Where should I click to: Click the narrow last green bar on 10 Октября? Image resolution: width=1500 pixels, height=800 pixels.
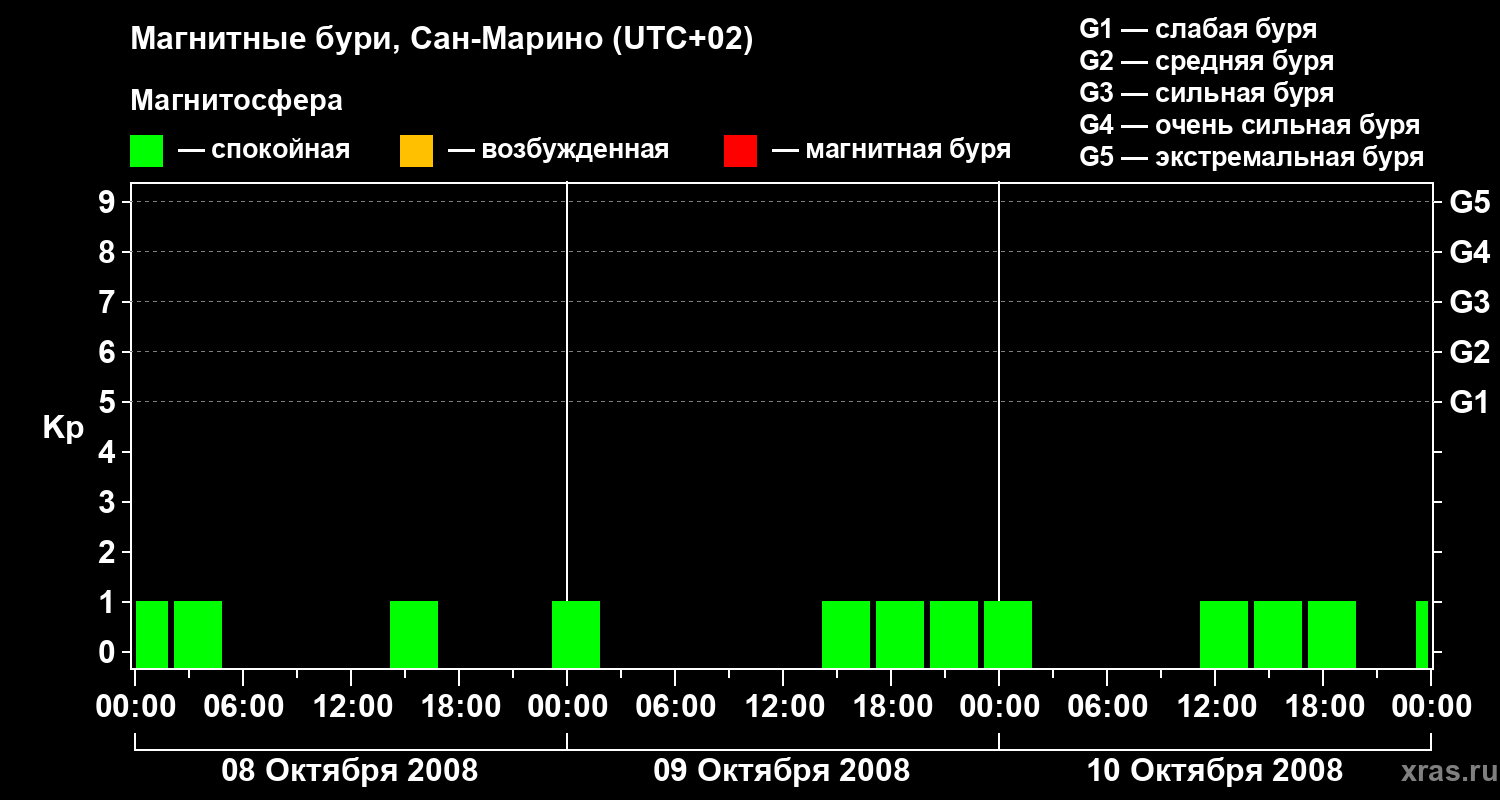pyautogui.click(x=1422, y=634)
